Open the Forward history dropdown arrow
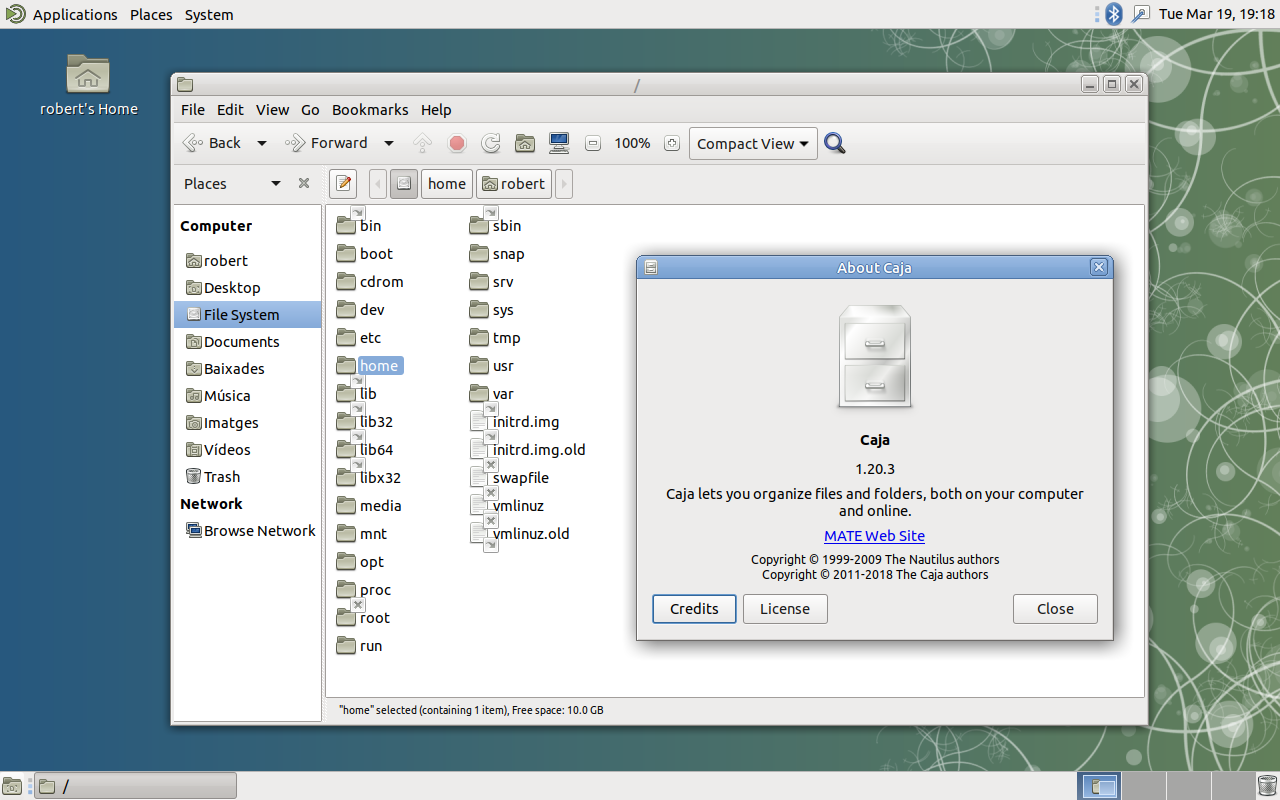This screenshot has height=800, width=1280. [389, 143]
